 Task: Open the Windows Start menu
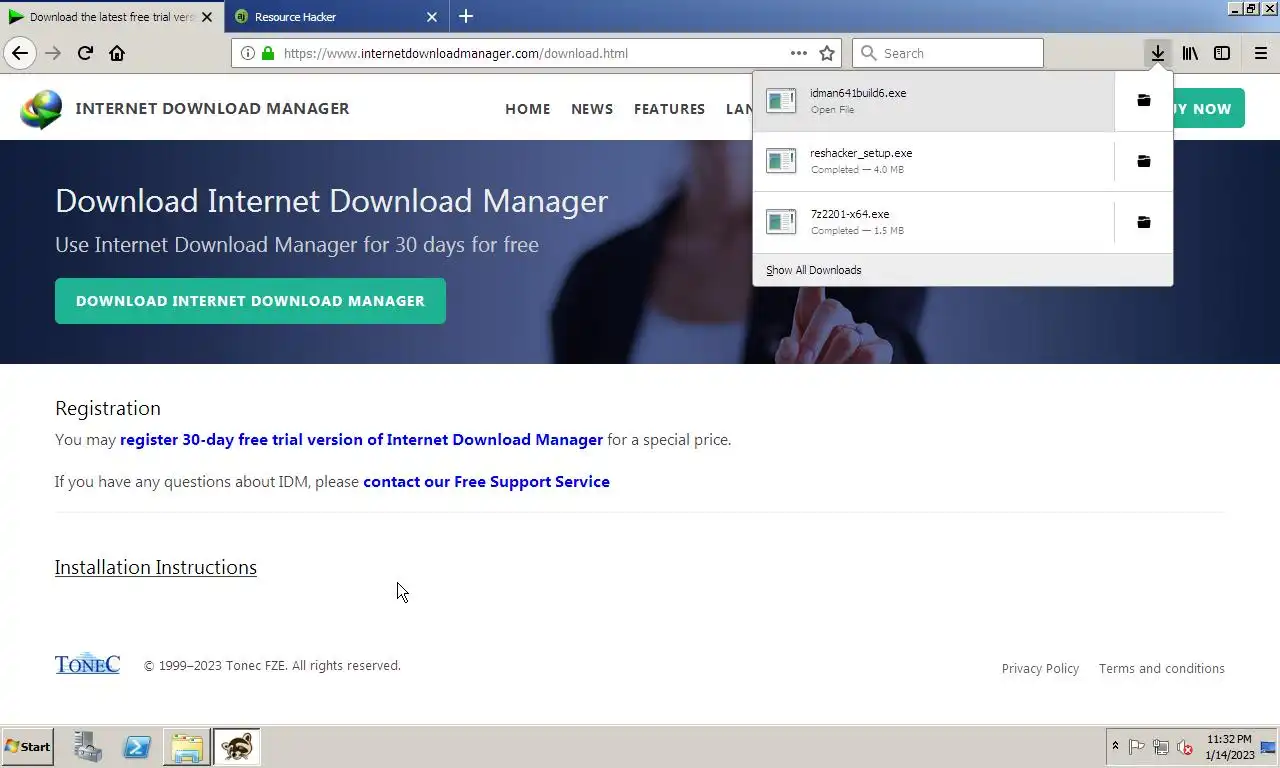pos(27,747)
